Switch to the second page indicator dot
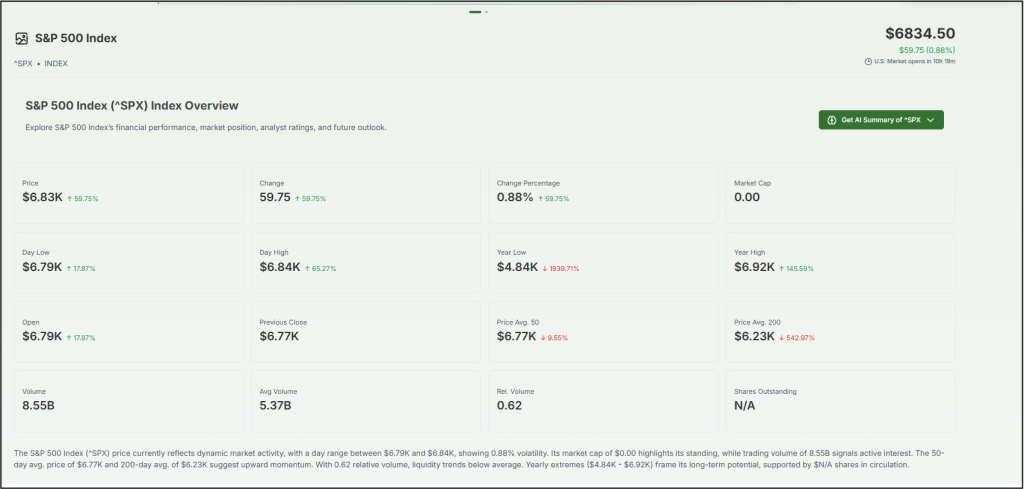Image resolution: width=1024 pixels, height=489 pixels. tap(486, 12)
